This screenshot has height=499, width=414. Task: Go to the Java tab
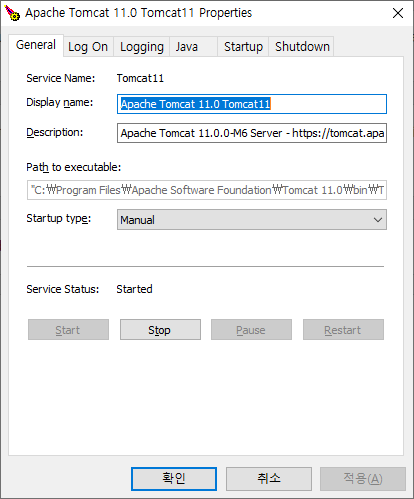[193, 47]
